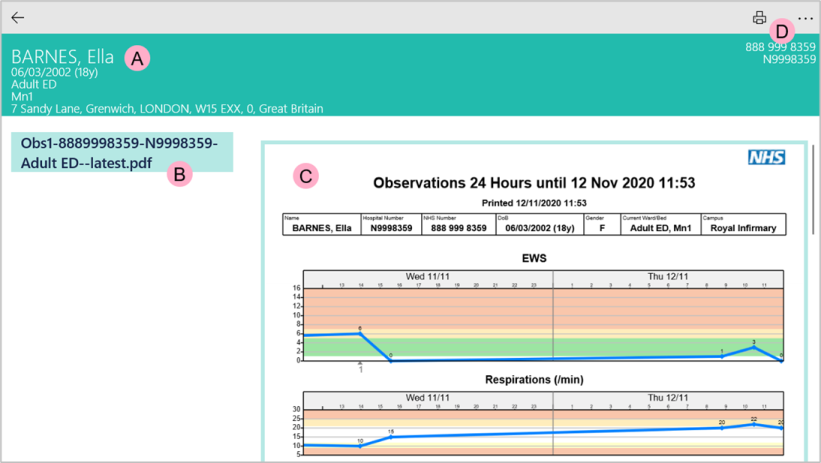Open the three-dot more options menu
The height and width of the screenshot is (463, 821).
(x=805, y=18)
